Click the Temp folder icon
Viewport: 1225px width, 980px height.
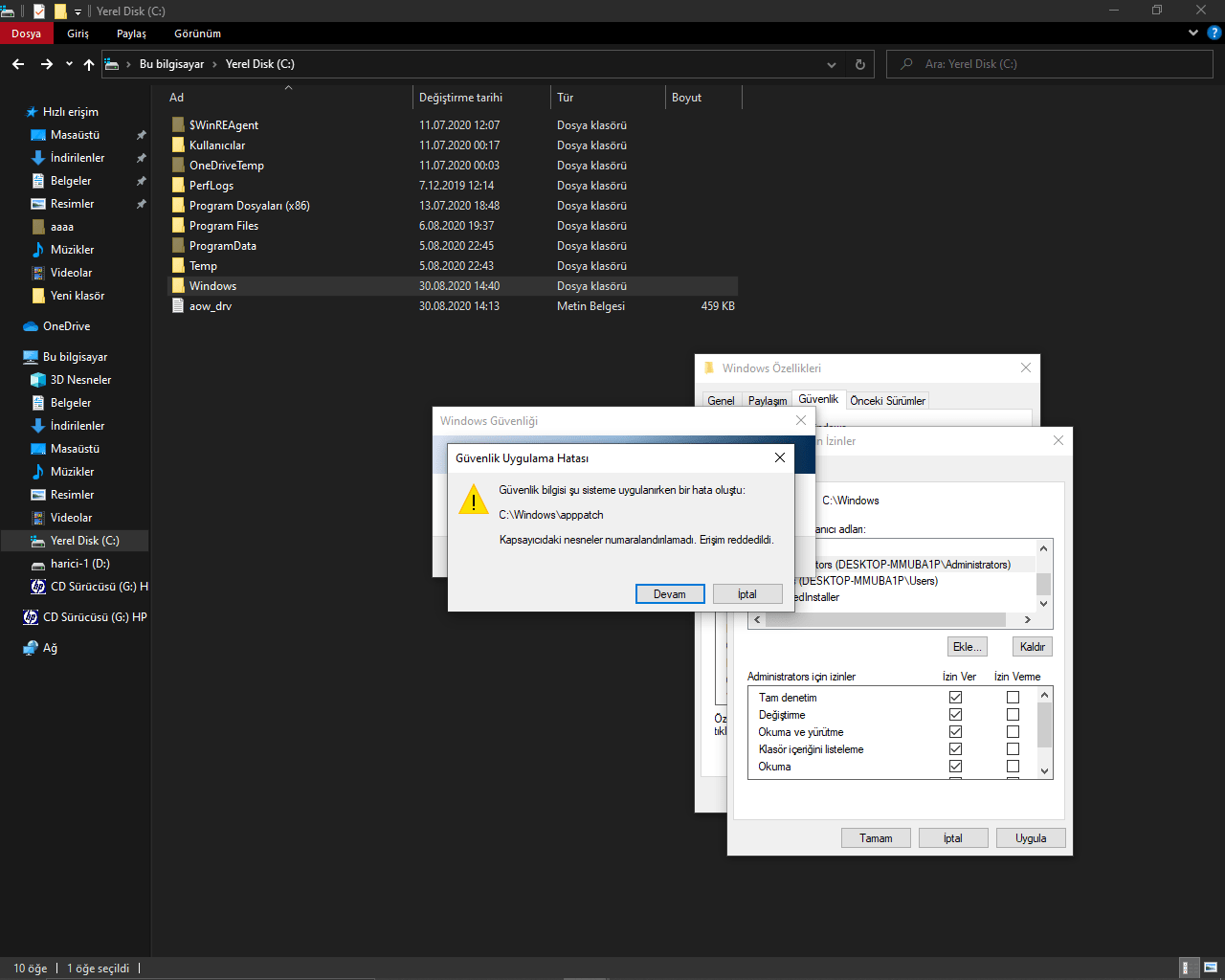(x=178, y=266)
